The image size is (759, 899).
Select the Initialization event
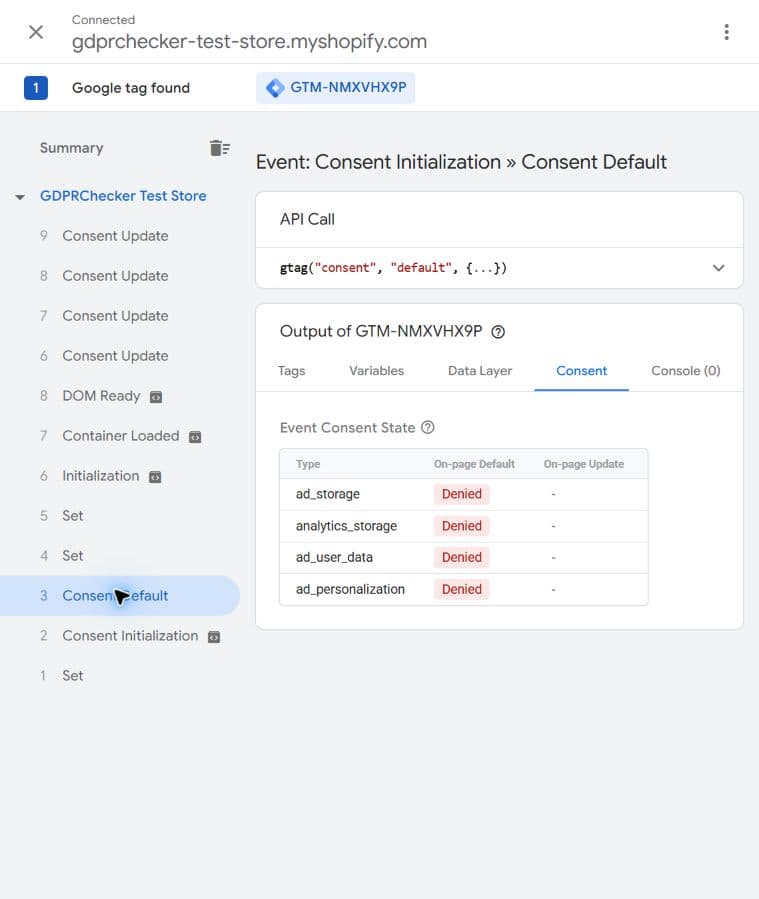point(100,476)
